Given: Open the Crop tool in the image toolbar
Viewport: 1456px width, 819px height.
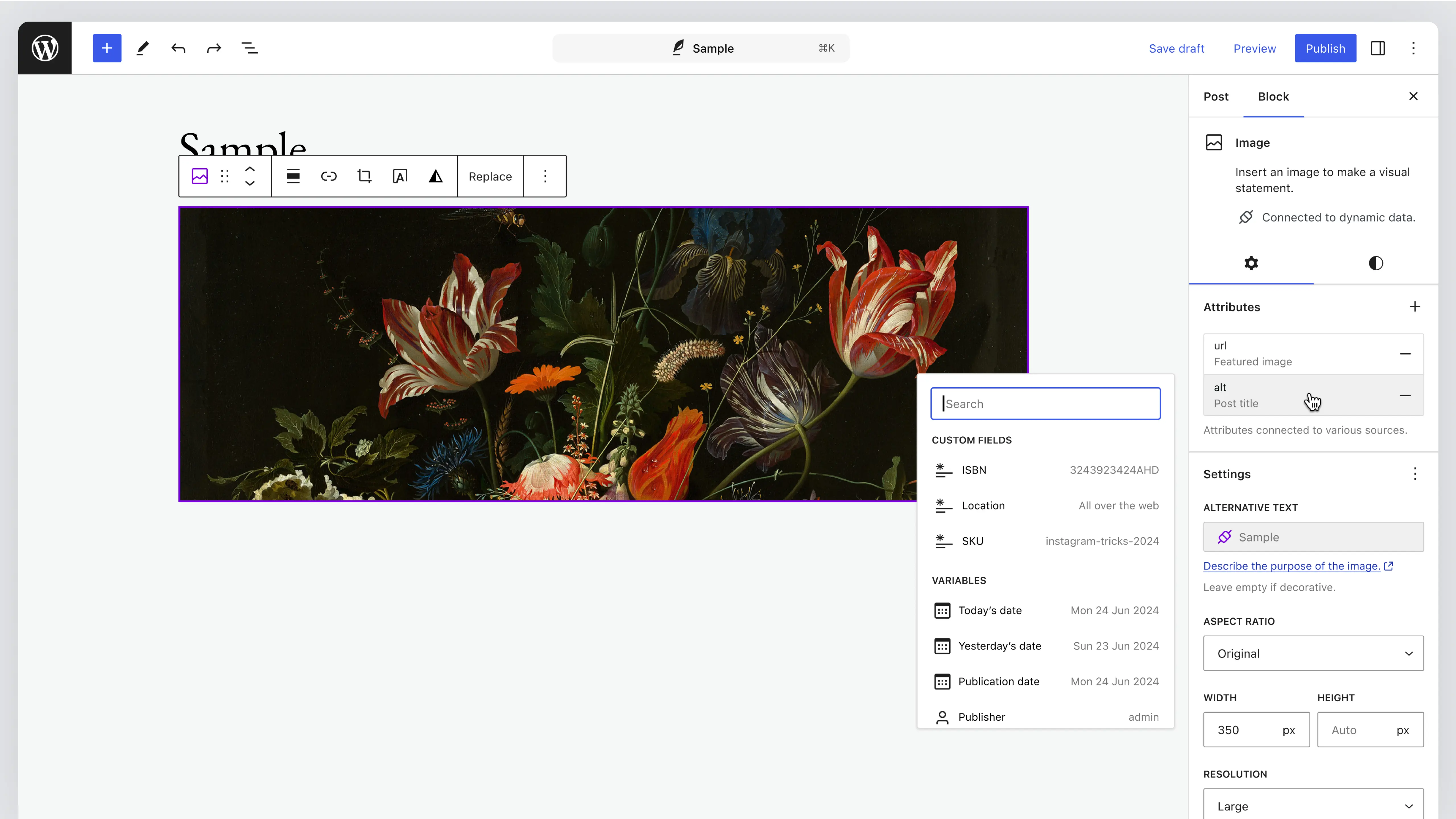Looking at the screenshot, I should [364, 176].
